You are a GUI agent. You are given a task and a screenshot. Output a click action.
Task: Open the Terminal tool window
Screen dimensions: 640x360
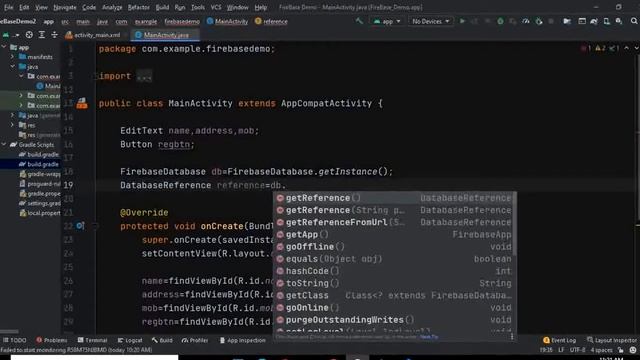click(x=92, y=340)
